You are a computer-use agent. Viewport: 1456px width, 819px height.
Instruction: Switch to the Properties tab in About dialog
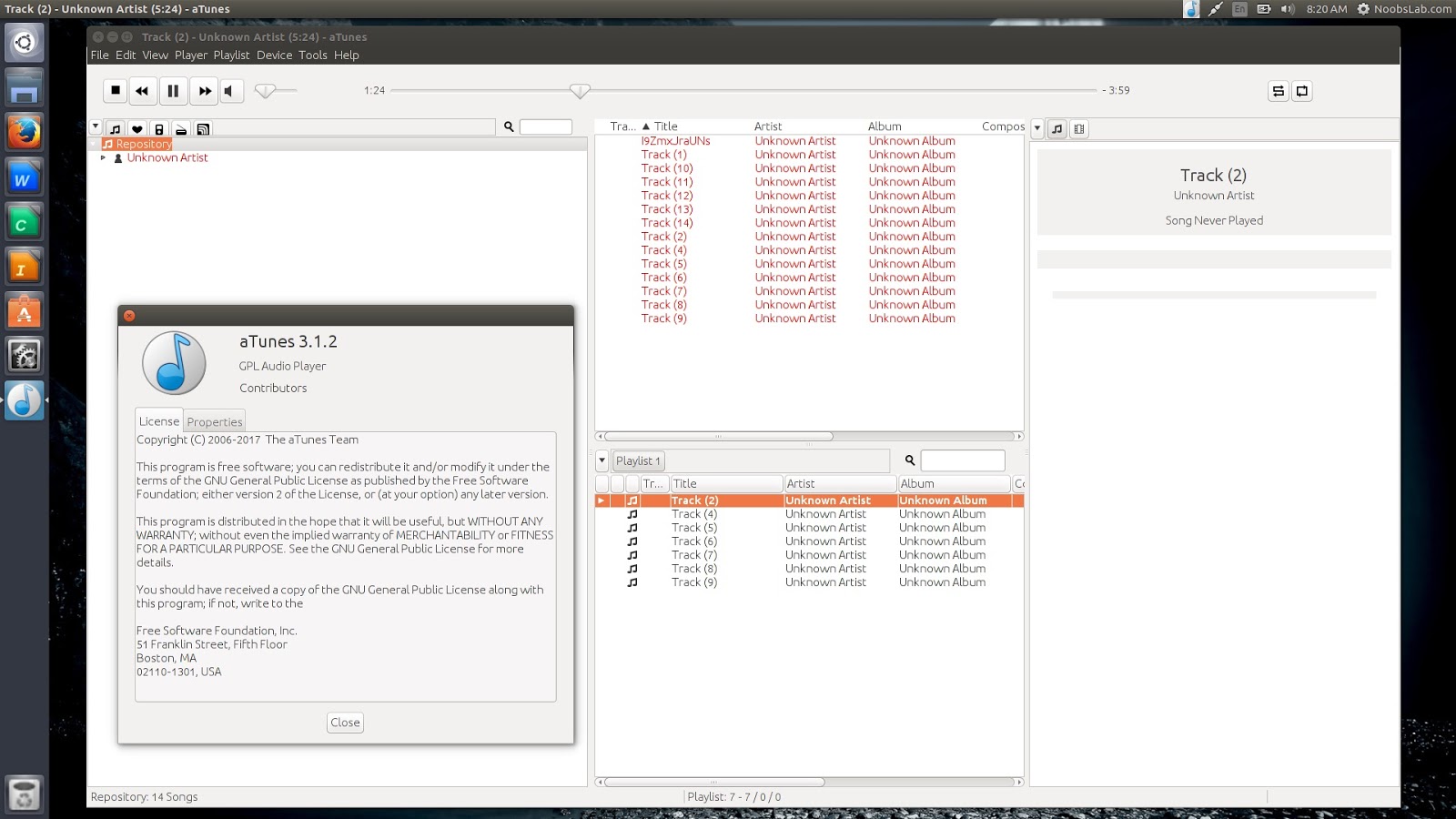click(x=215, y=421)
